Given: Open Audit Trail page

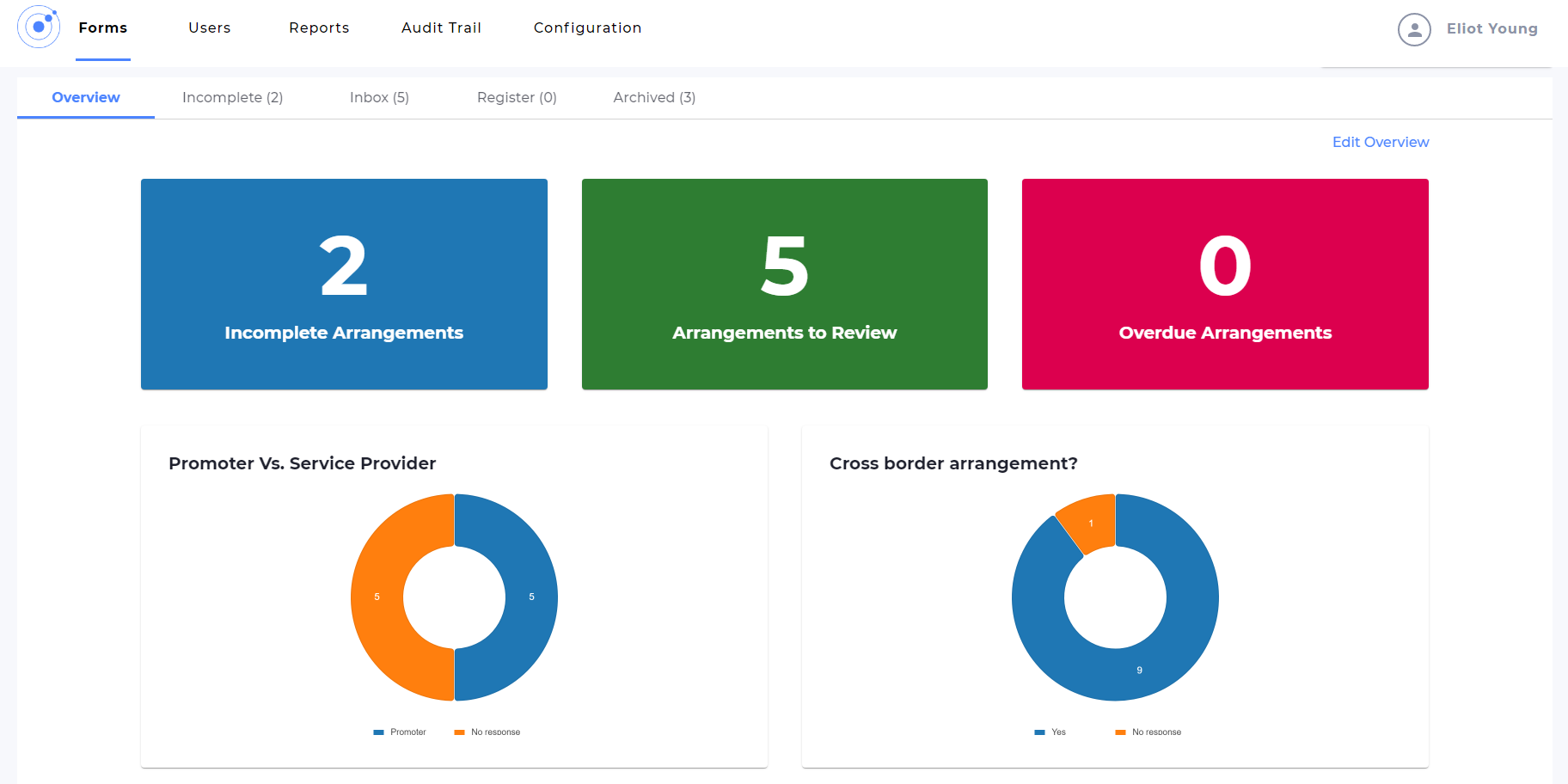Looking at the screenshot, I should click(441, 28).
